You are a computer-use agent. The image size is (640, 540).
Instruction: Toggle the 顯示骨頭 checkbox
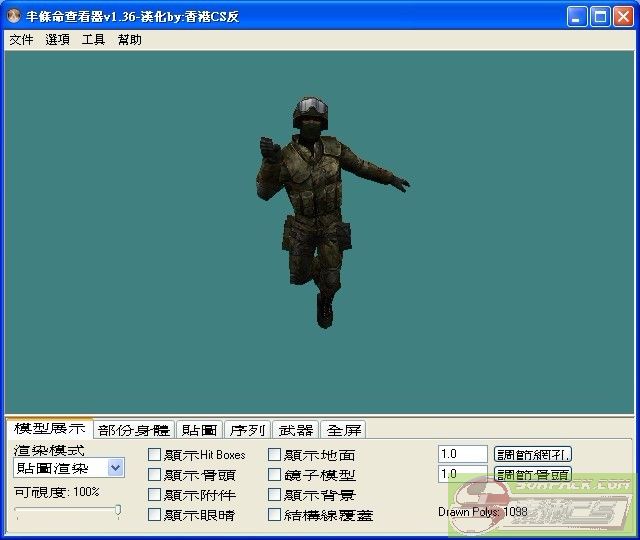[x=154, y=475]
